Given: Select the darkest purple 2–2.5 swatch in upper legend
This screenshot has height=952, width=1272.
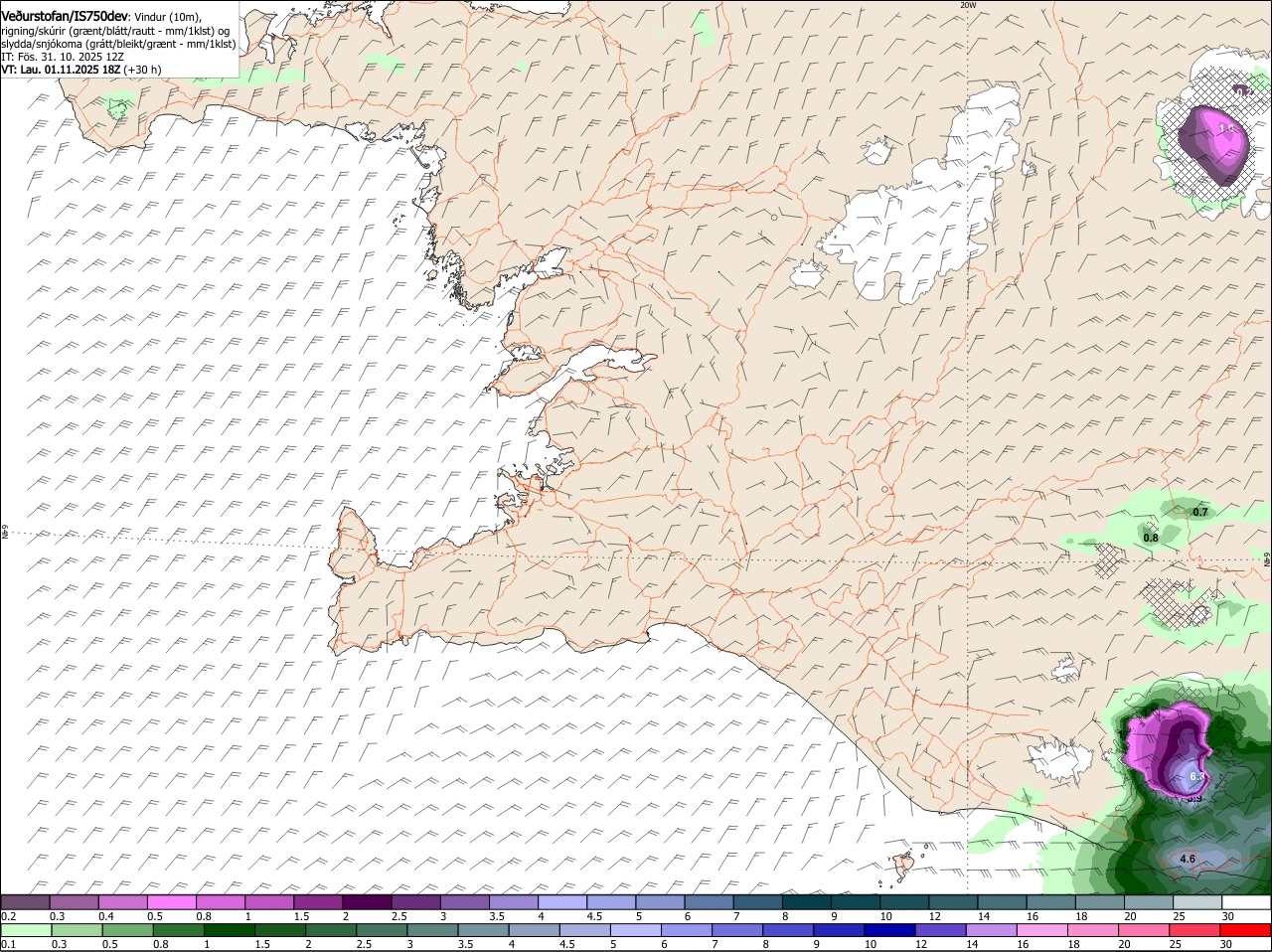Looking at the screenshot, I should (368, 902).
